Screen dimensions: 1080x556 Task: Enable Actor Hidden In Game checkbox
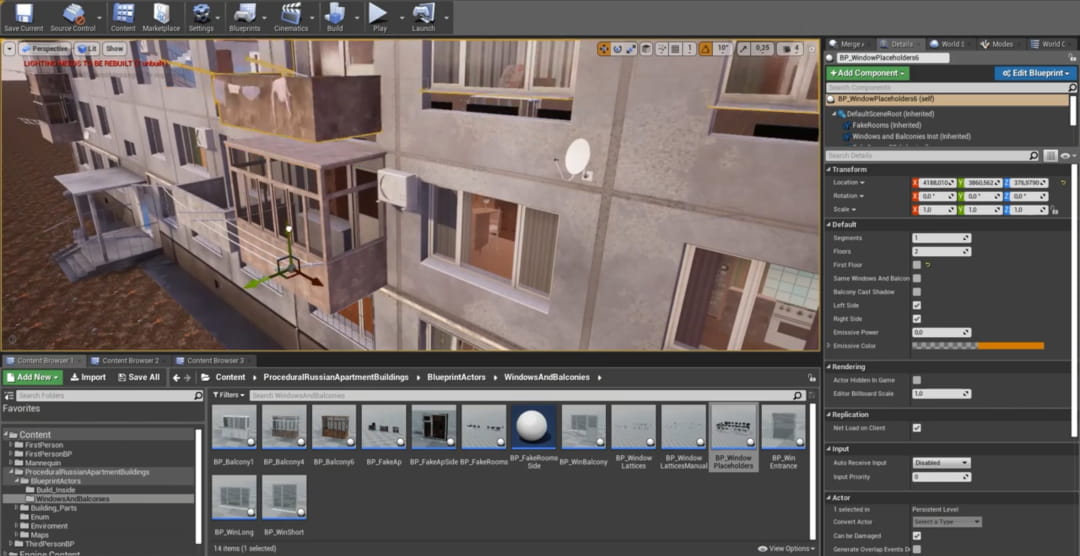[917, 380]
